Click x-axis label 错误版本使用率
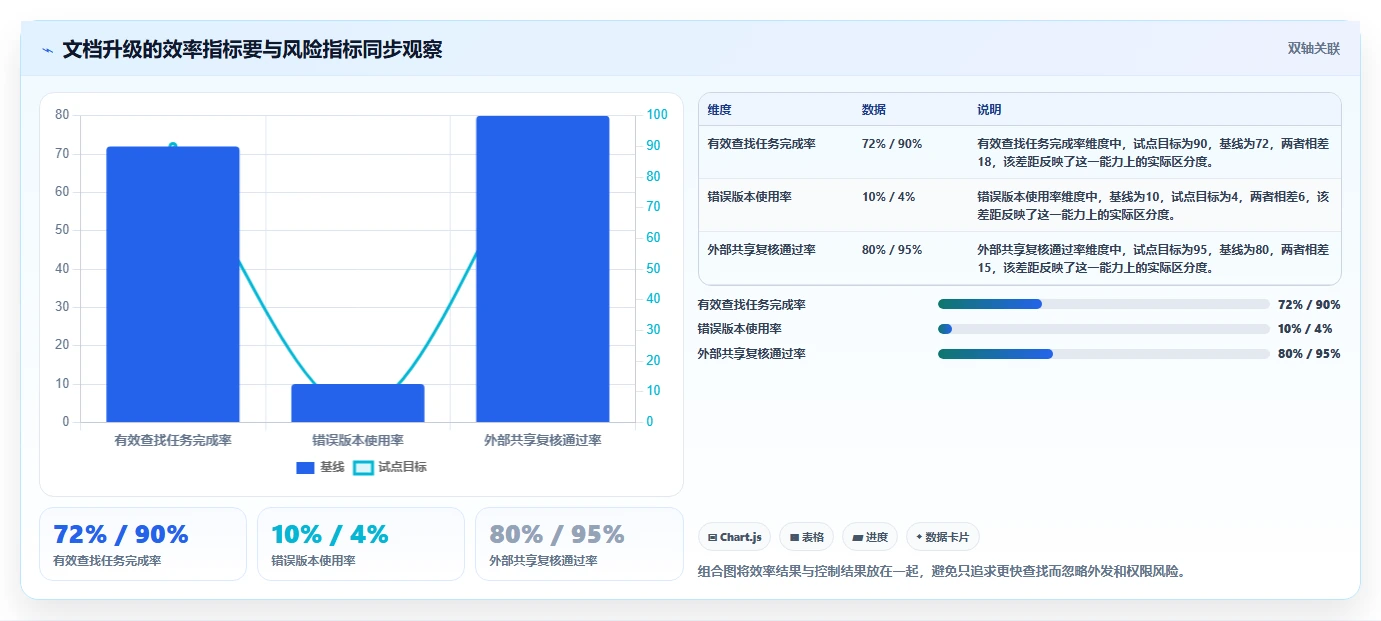The width and height of the screenshot is (1381, 621). (358, 440)
